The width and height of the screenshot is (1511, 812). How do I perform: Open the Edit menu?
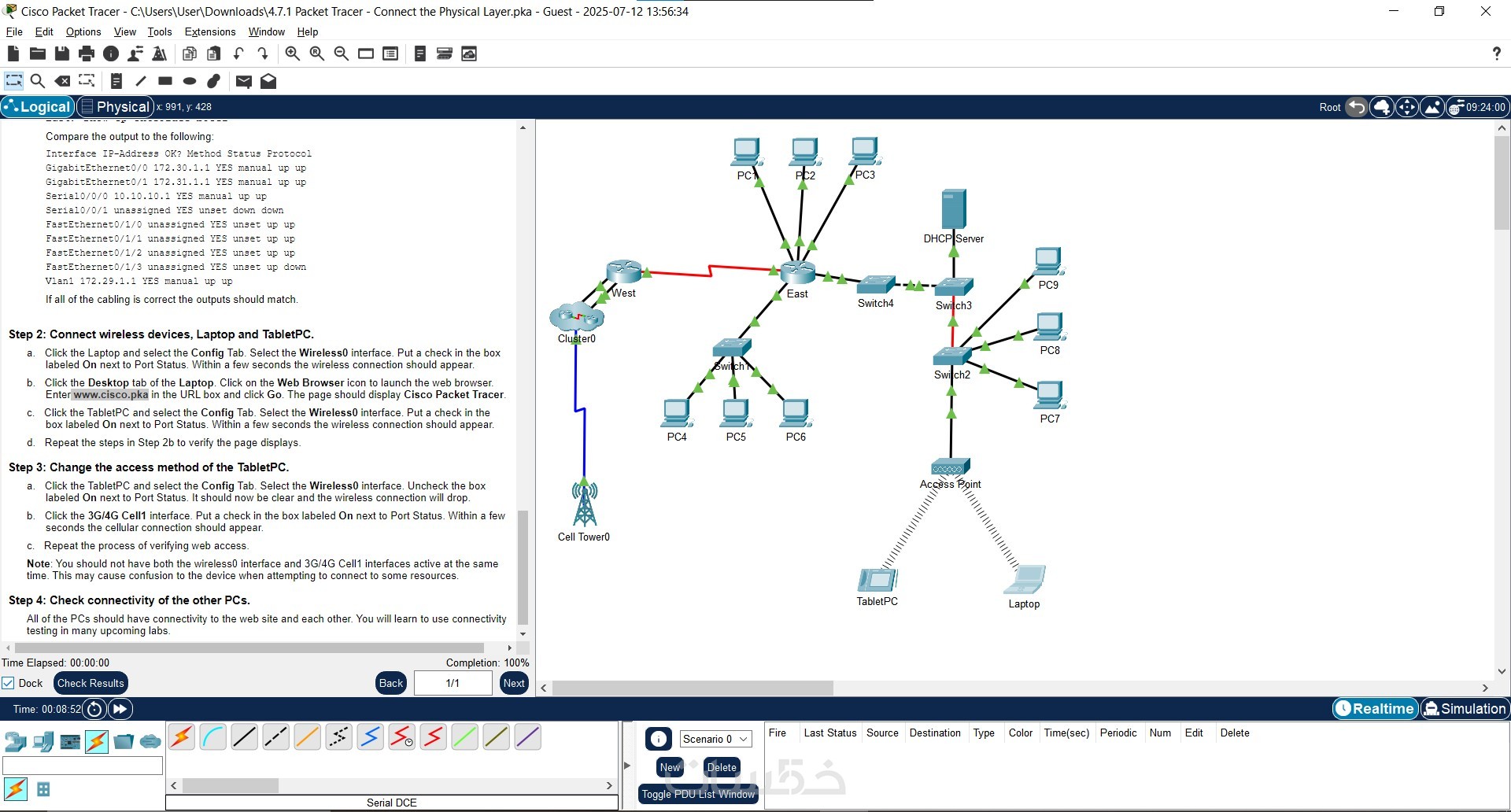click(44, 31)
